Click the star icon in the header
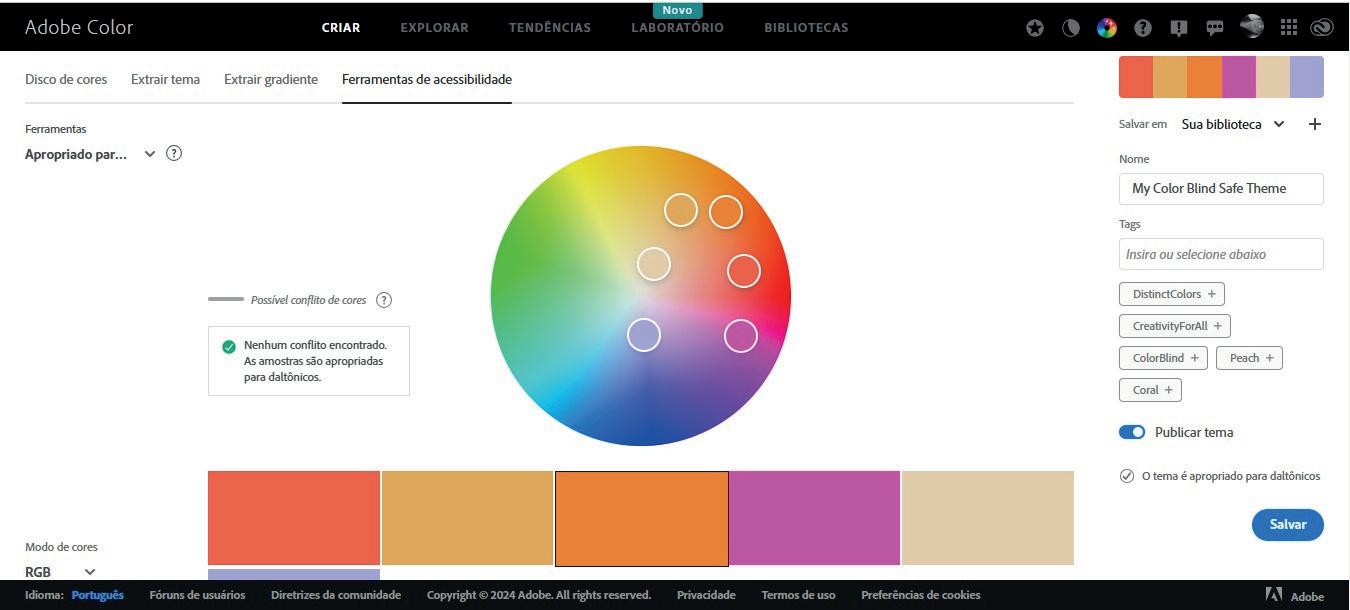The height and width of the screenshot is (610, 1350). (1035, 28)
